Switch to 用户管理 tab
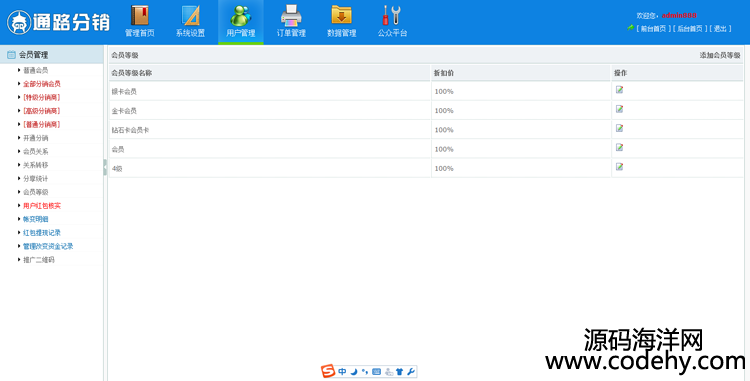Image resolution: width=750 pixels, height=381 pixels. coord(241,22)
